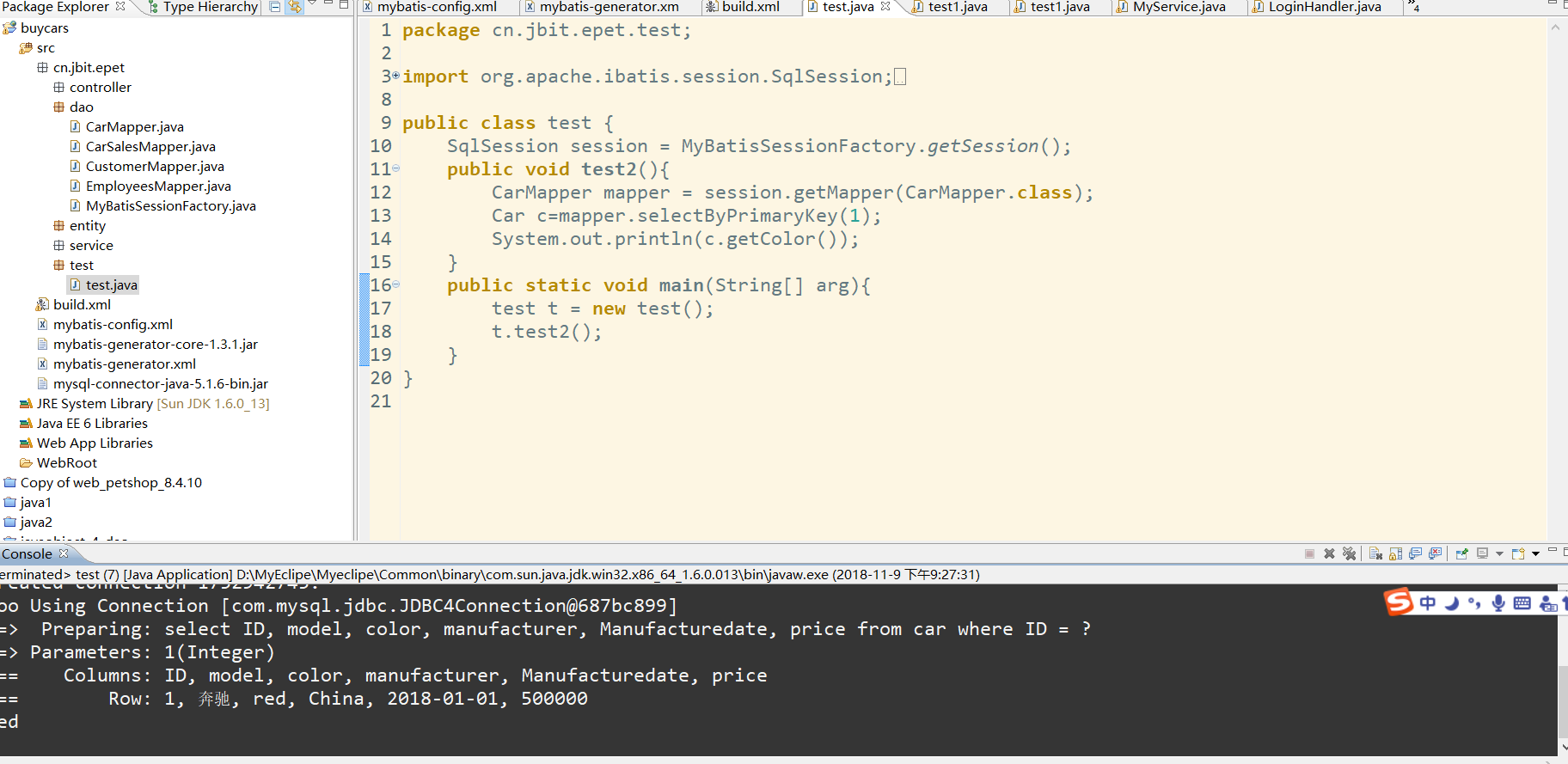Click Sogou punctuation mode icon
Viewport: 1568px width, 764px height.
pyautogui.click(x=1474, y=602)
